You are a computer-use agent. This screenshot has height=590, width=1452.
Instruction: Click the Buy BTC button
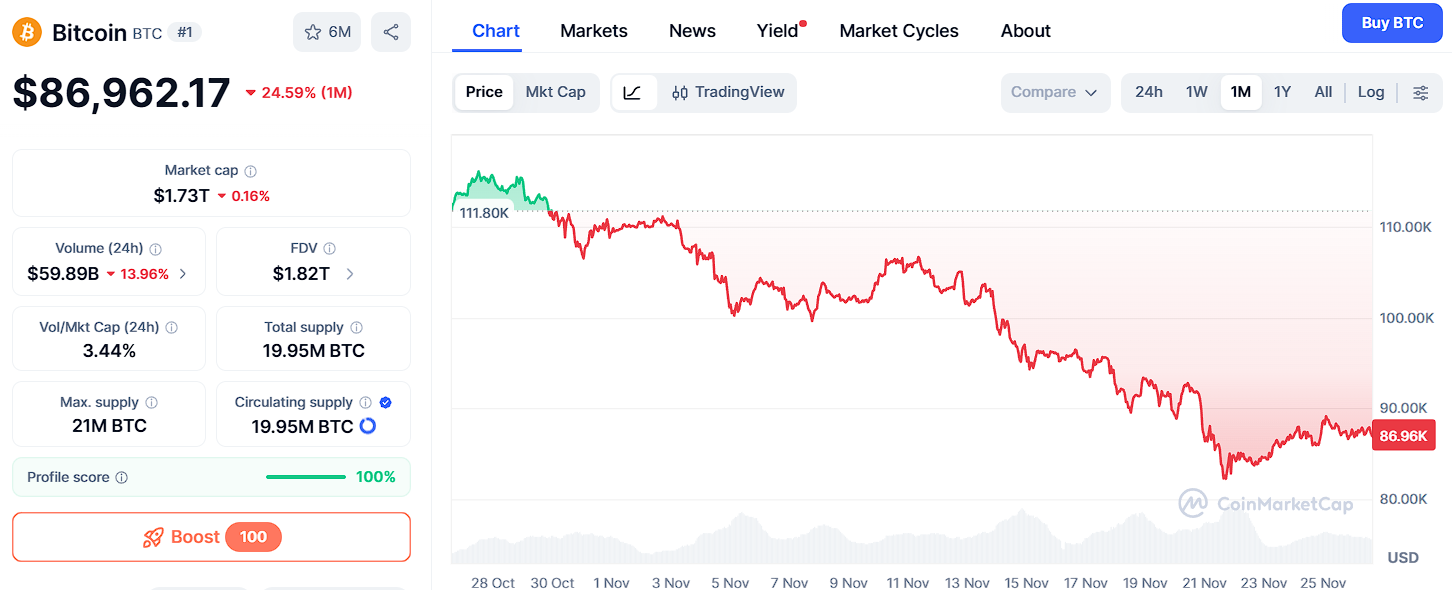1392,22
